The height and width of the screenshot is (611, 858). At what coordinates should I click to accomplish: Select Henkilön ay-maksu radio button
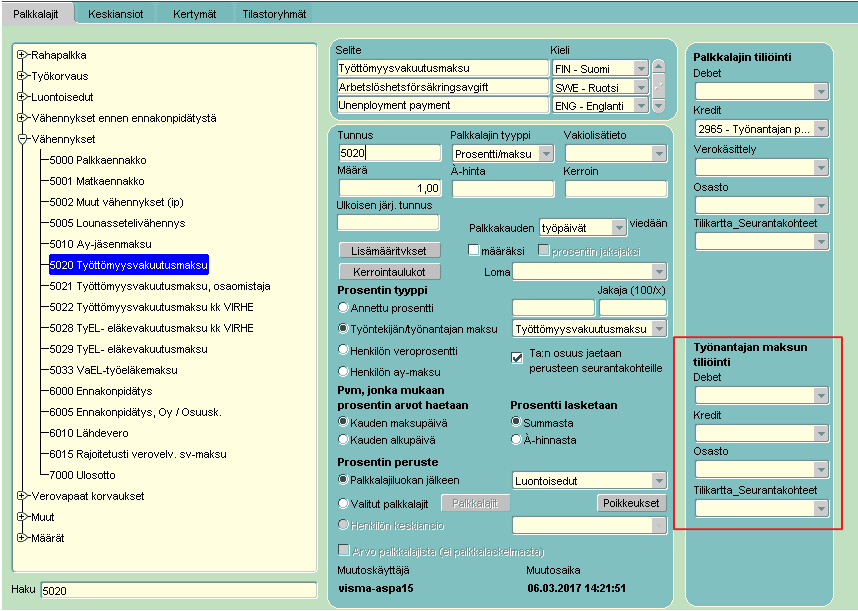click(343, 371)
